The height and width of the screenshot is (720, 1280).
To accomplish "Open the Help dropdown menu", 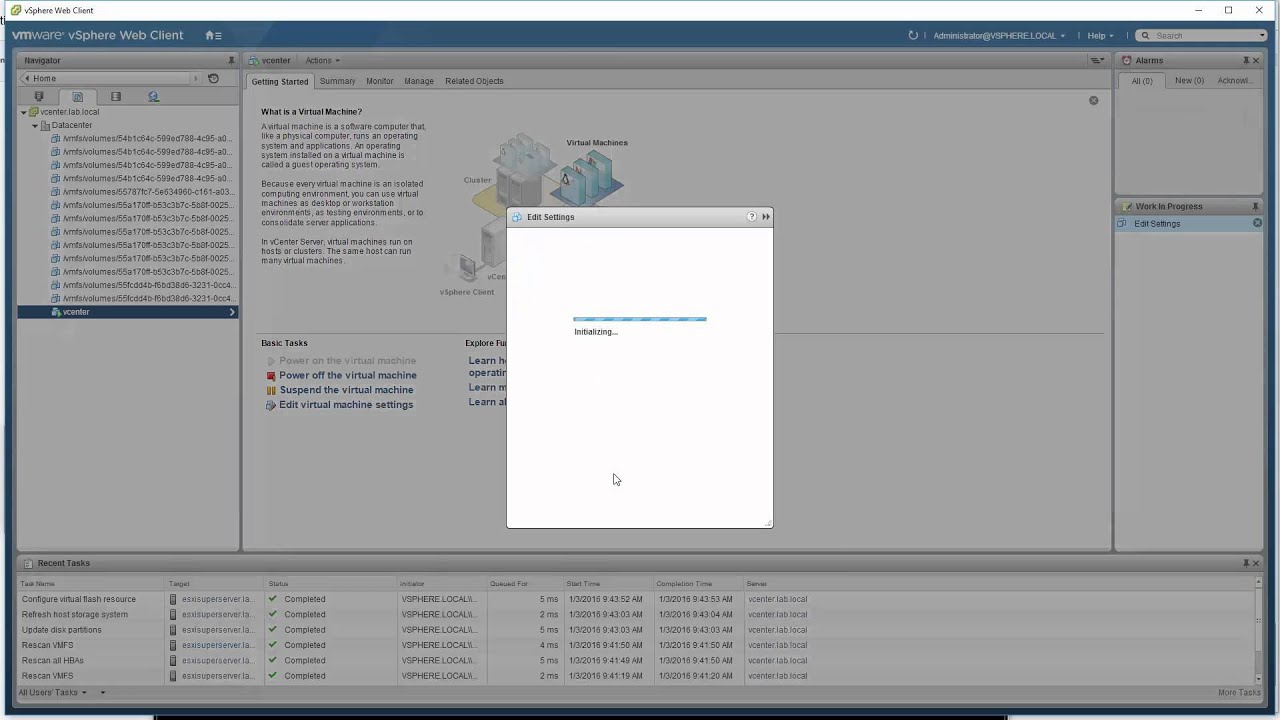I will click(x=1100, y=36).
